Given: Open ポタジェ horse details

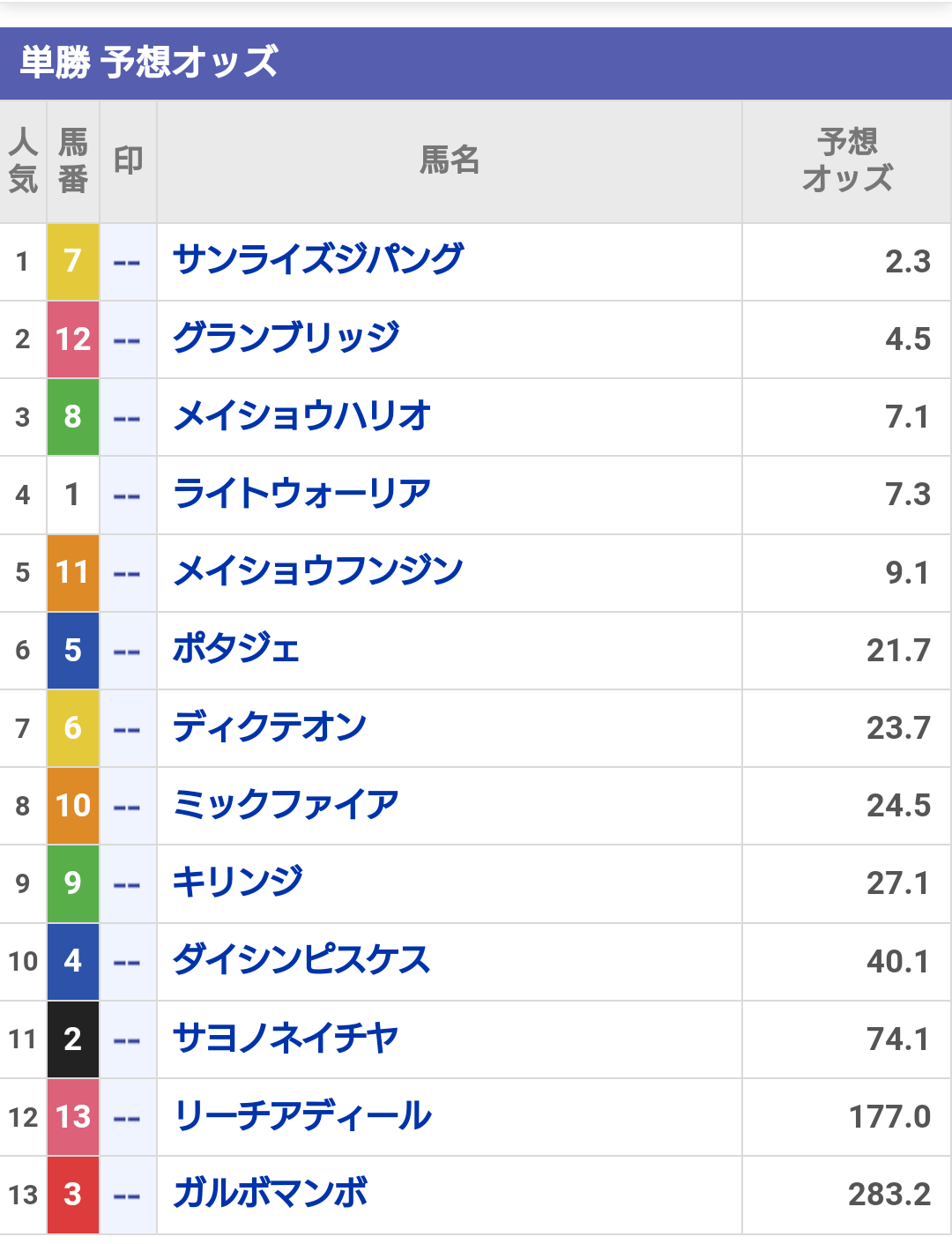Looking at the screenshot, I should [236, 650].
